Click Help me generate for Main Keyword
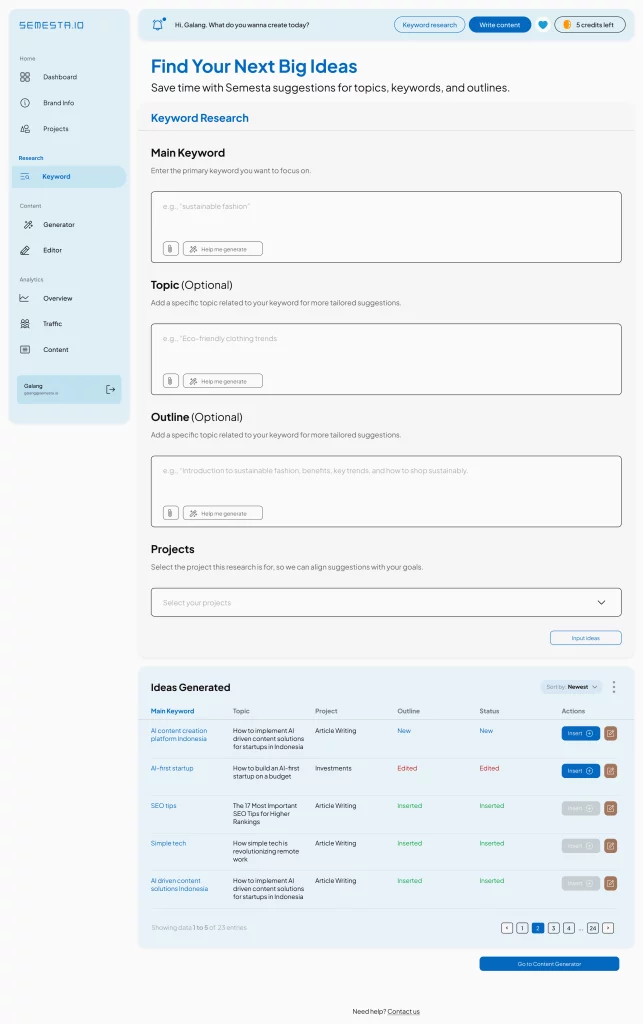 [223, 249]
